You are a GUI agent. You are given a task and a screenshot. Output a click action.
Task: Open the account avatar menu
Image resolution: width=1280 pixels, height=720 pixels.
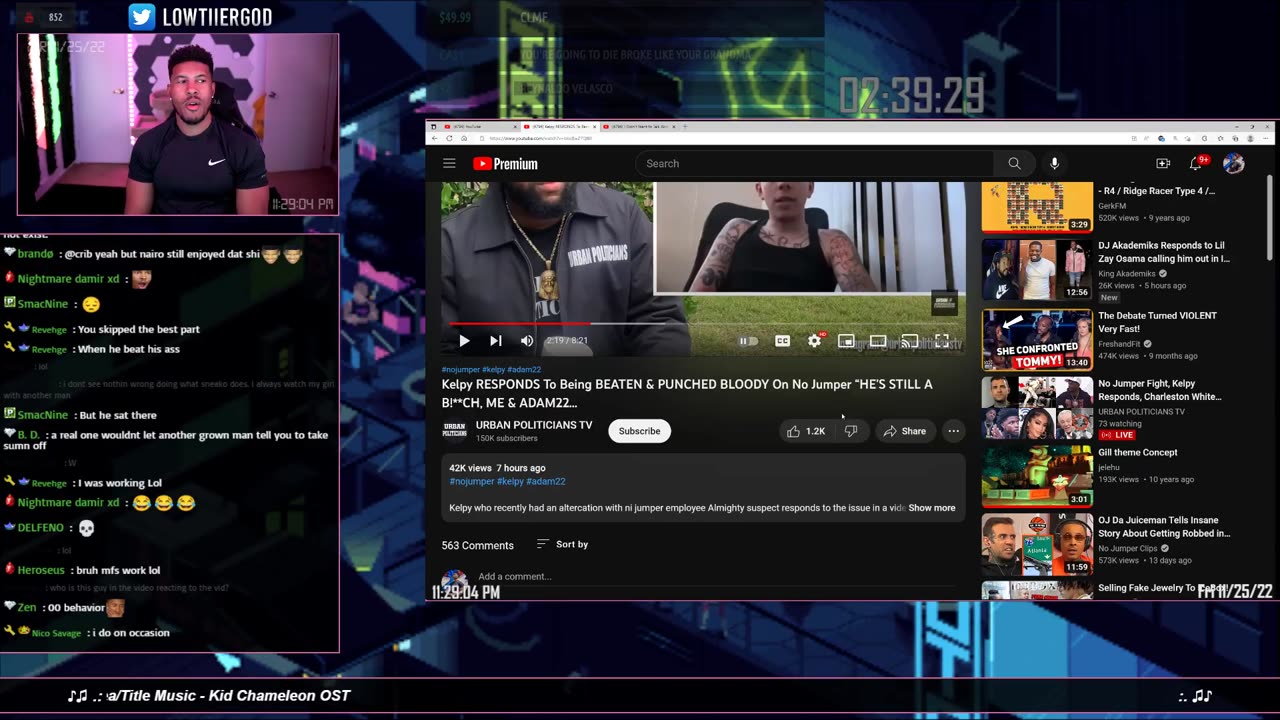(1234, 163)
